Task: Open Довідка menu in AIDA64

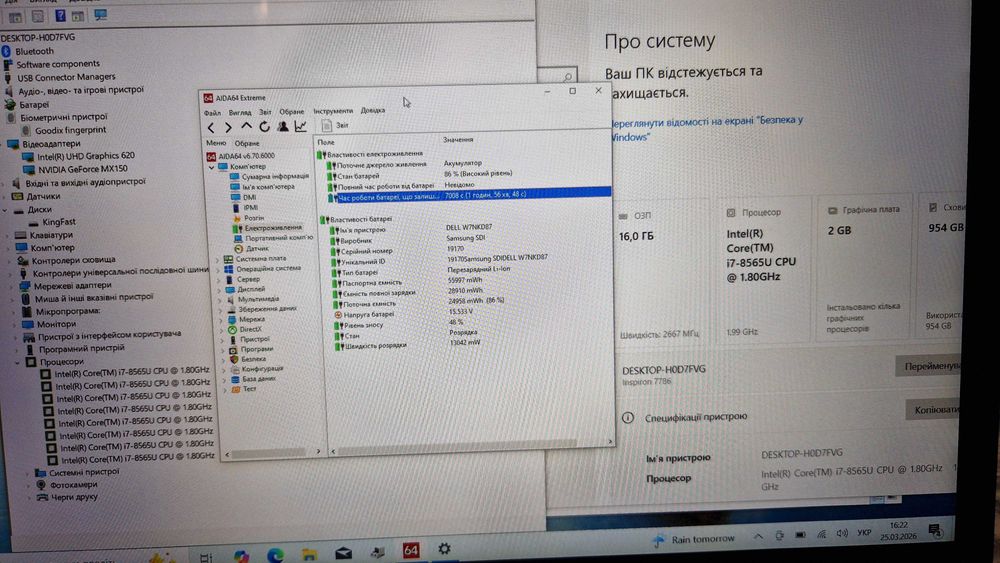Action: [x=373, y=110]
